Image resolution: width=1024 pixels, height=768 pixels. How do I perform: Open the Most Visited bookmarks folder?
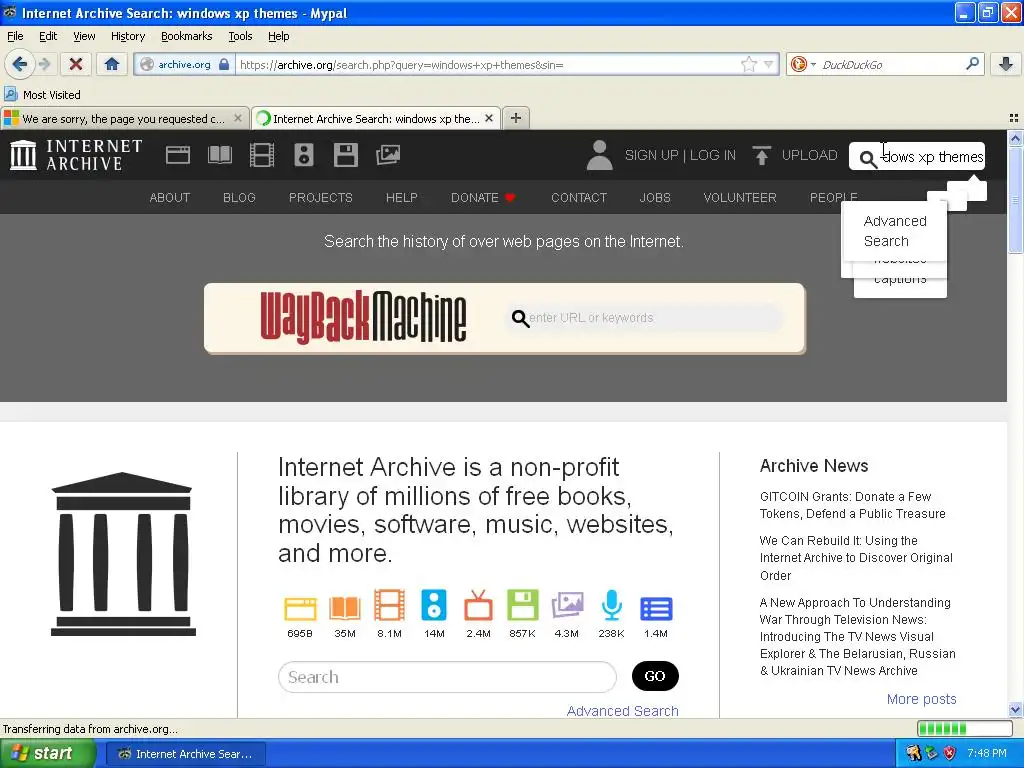point(42,95)
